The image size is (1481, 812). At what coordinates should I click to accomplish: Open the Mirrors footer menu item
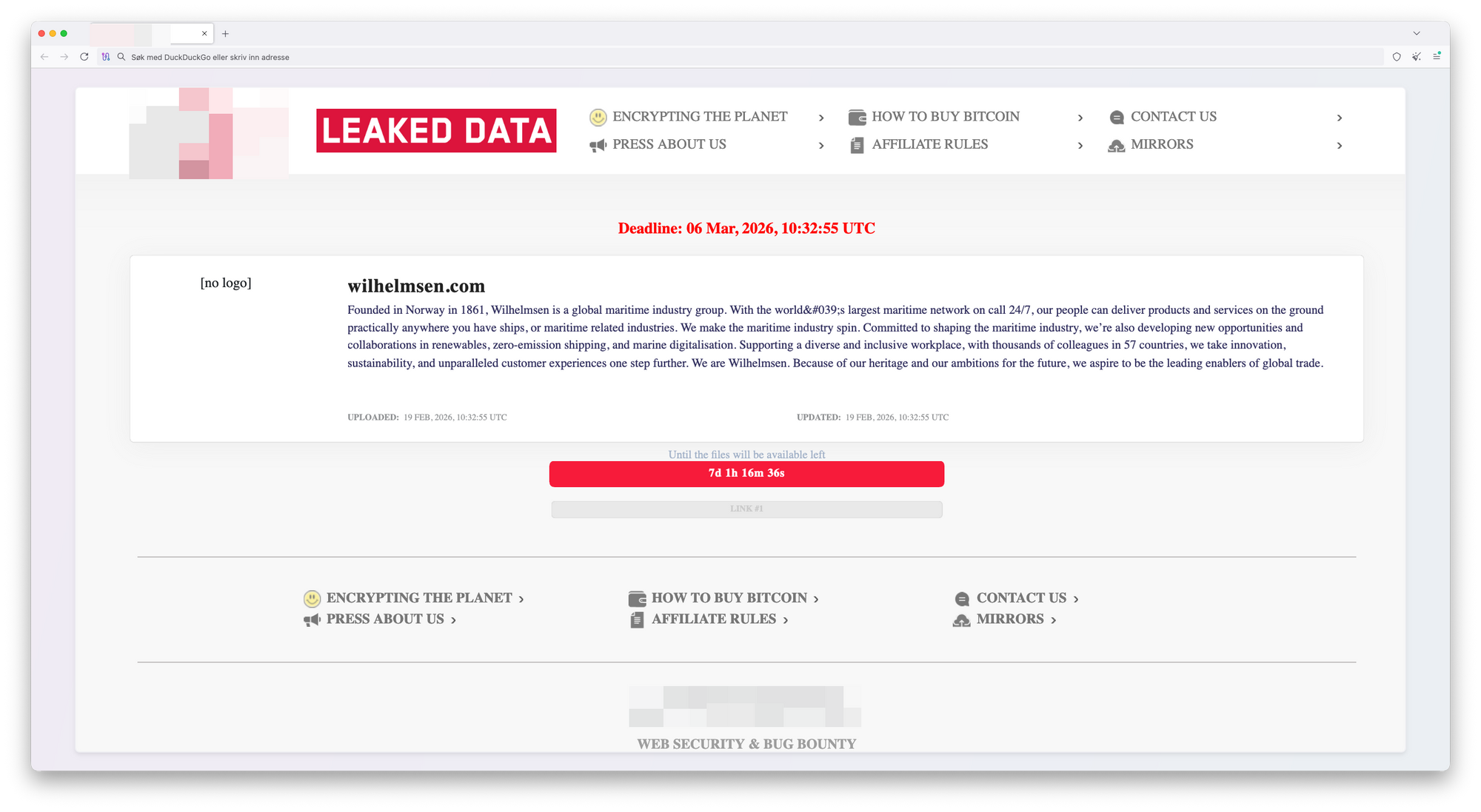(1009, 620)
